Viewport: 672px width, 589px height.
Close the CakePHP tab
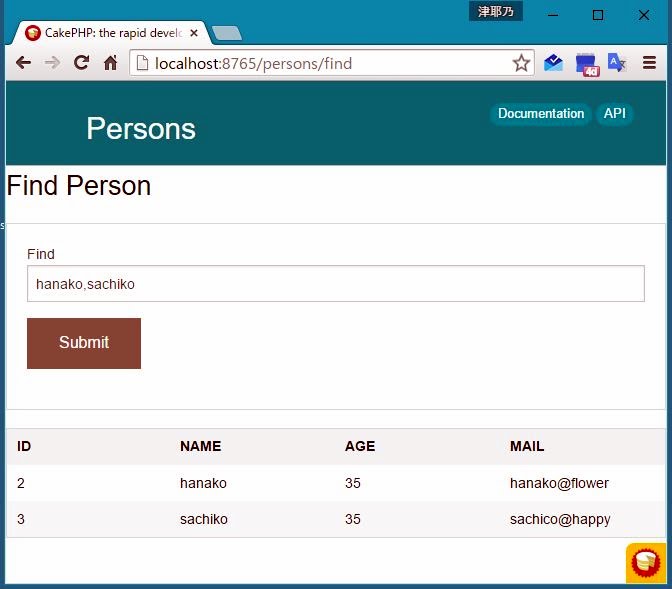194,33
